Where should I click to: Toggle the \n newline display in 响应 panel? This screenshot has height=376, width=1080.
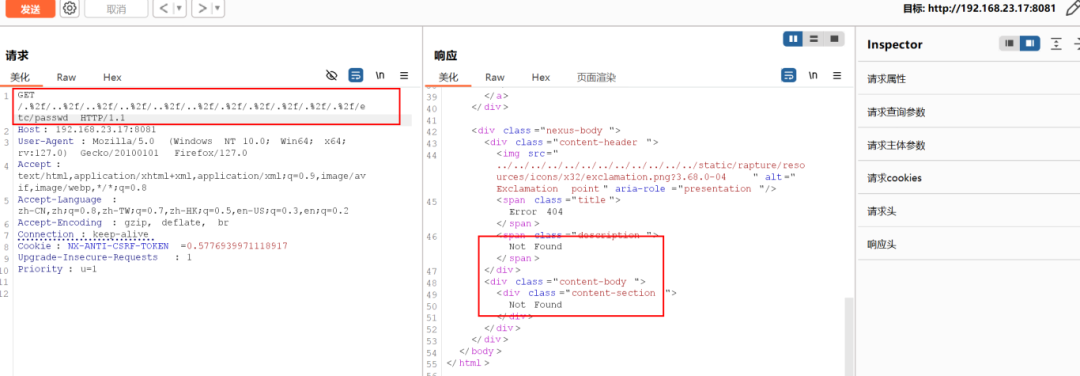click(813, 75)
